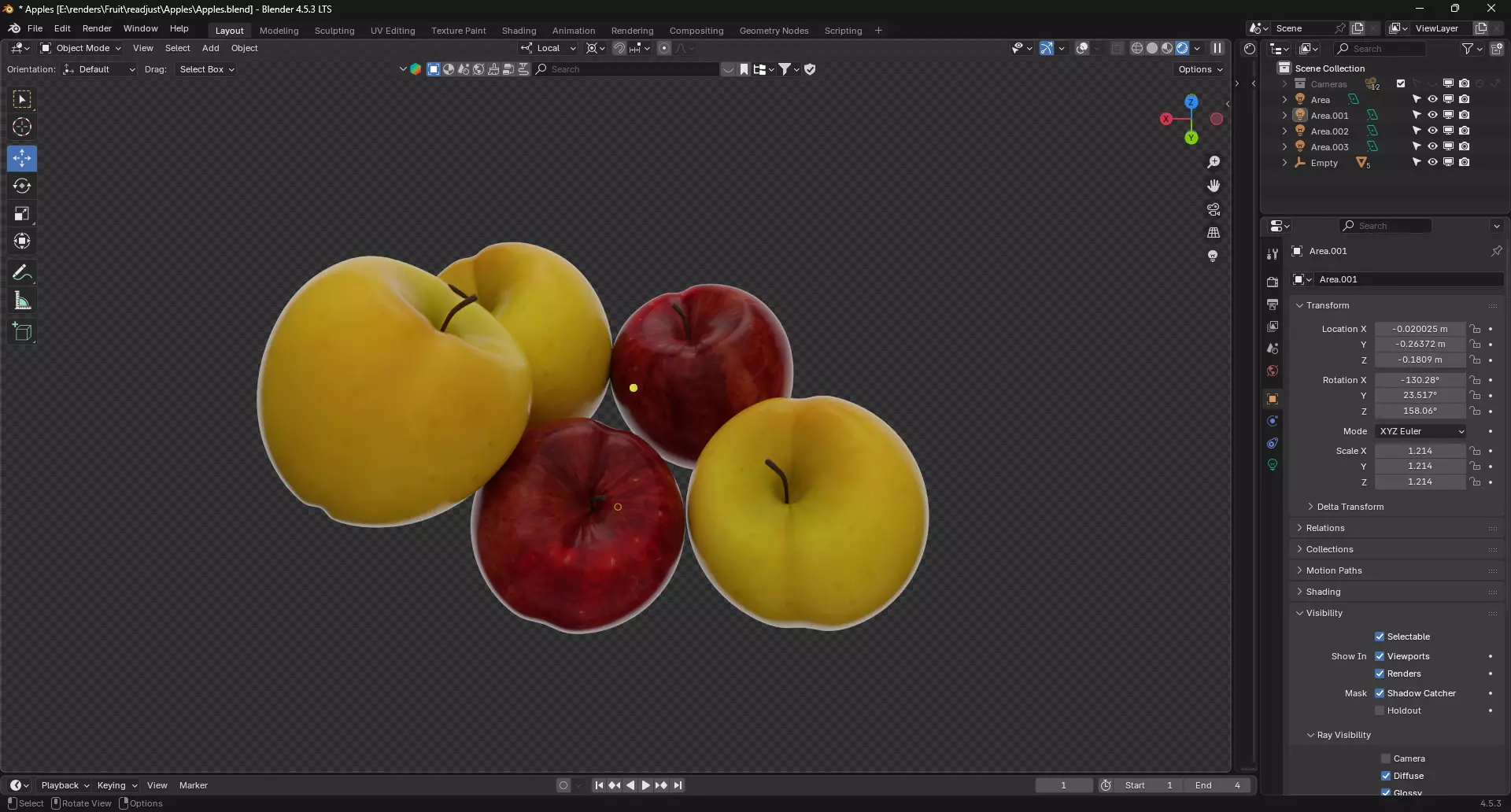Select the Transform tool
1511x812 pixels.
22,241
